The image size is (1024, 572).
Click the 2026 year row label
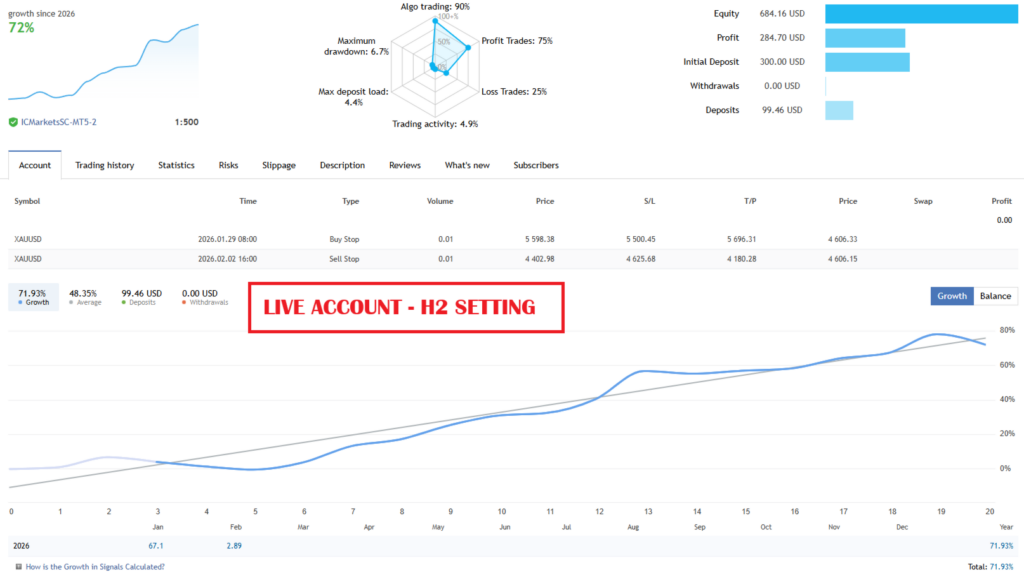tap(21, 546)
